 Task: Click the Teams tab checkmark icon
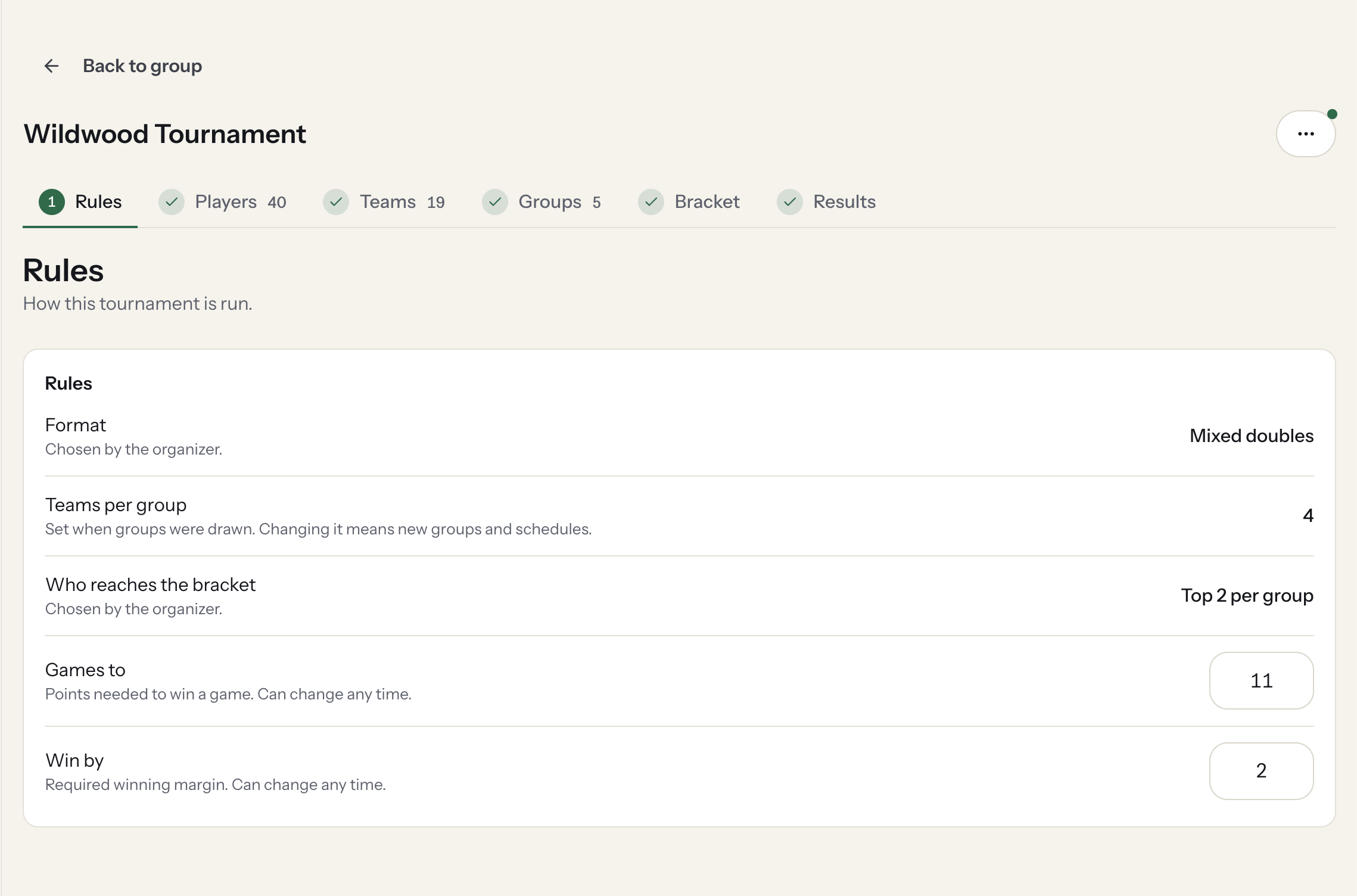point(336,202)
